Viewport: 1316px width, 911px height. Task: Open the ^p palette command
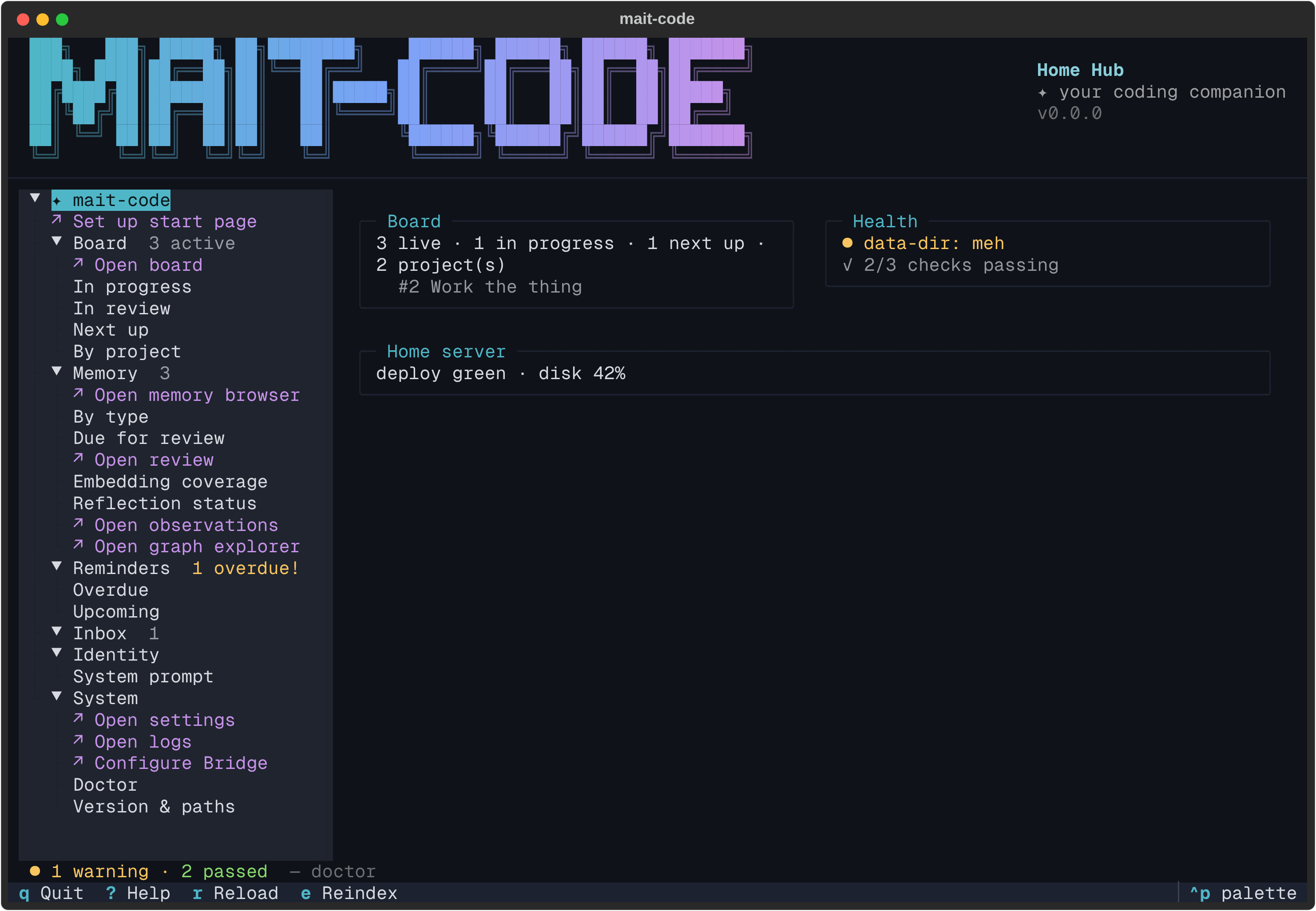click(x=1243, y=893)
